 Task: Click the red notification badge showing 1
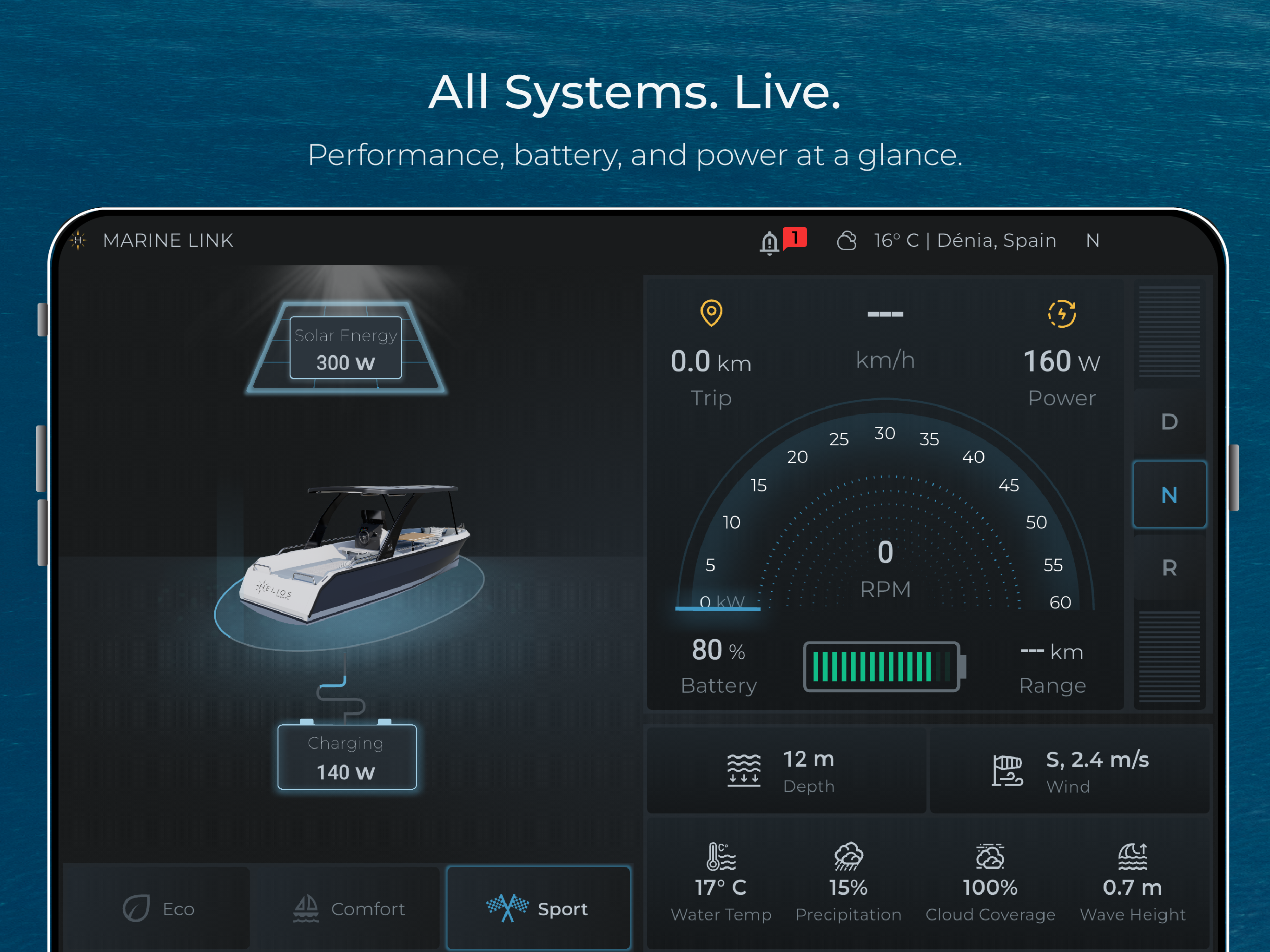795,238
